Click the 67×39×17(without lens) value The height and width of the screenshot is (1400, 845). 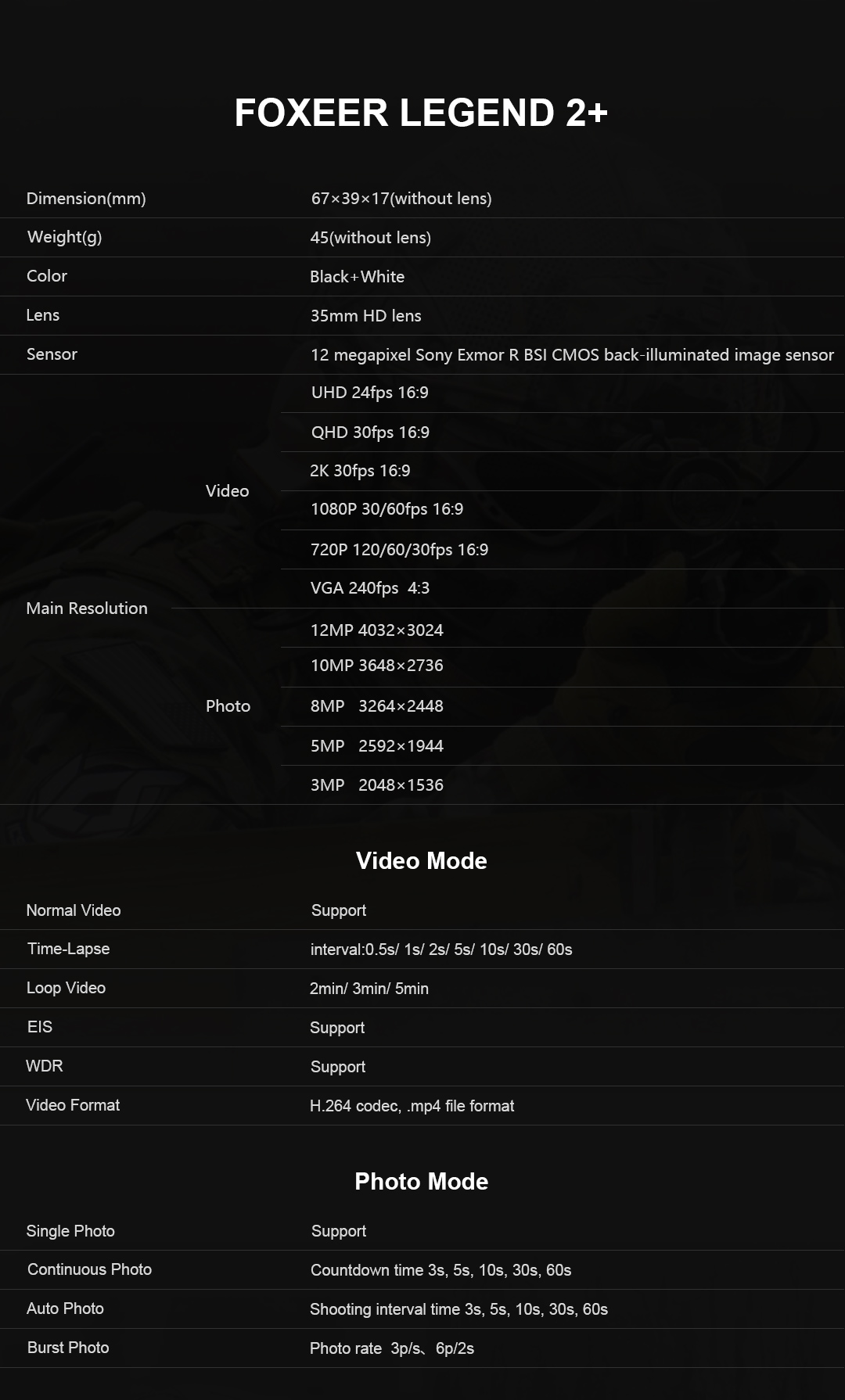(401, 199)
